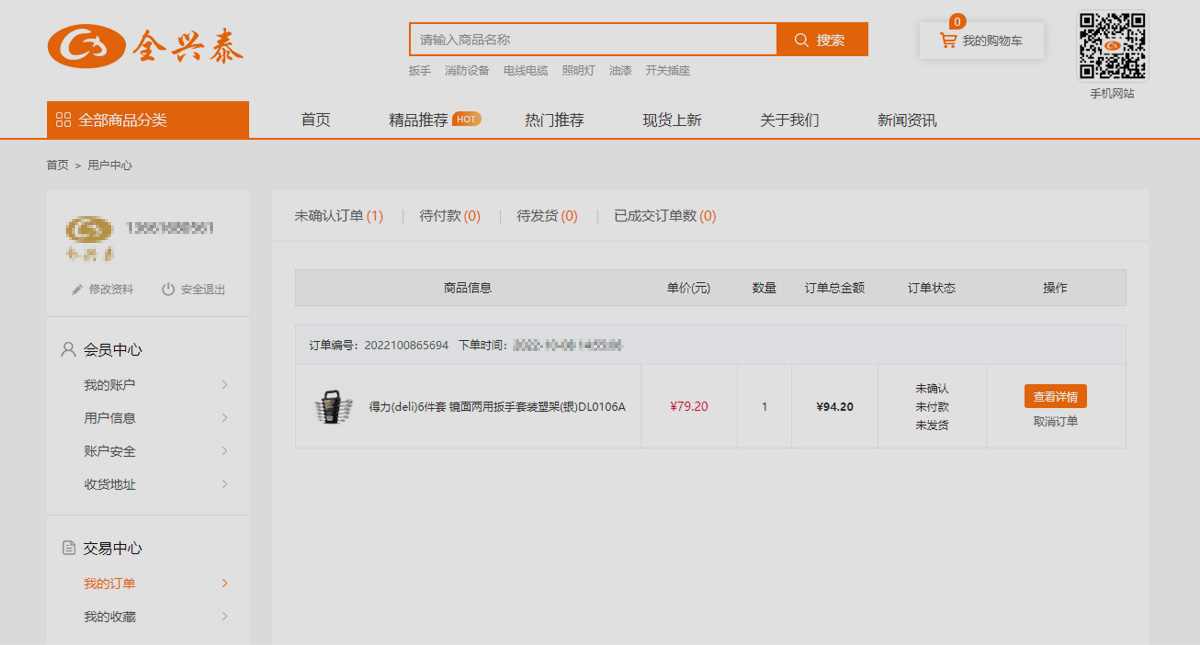Click the shopping cart icon
The height and width of the screenshot is (645, 1200).
pos(947,41)
